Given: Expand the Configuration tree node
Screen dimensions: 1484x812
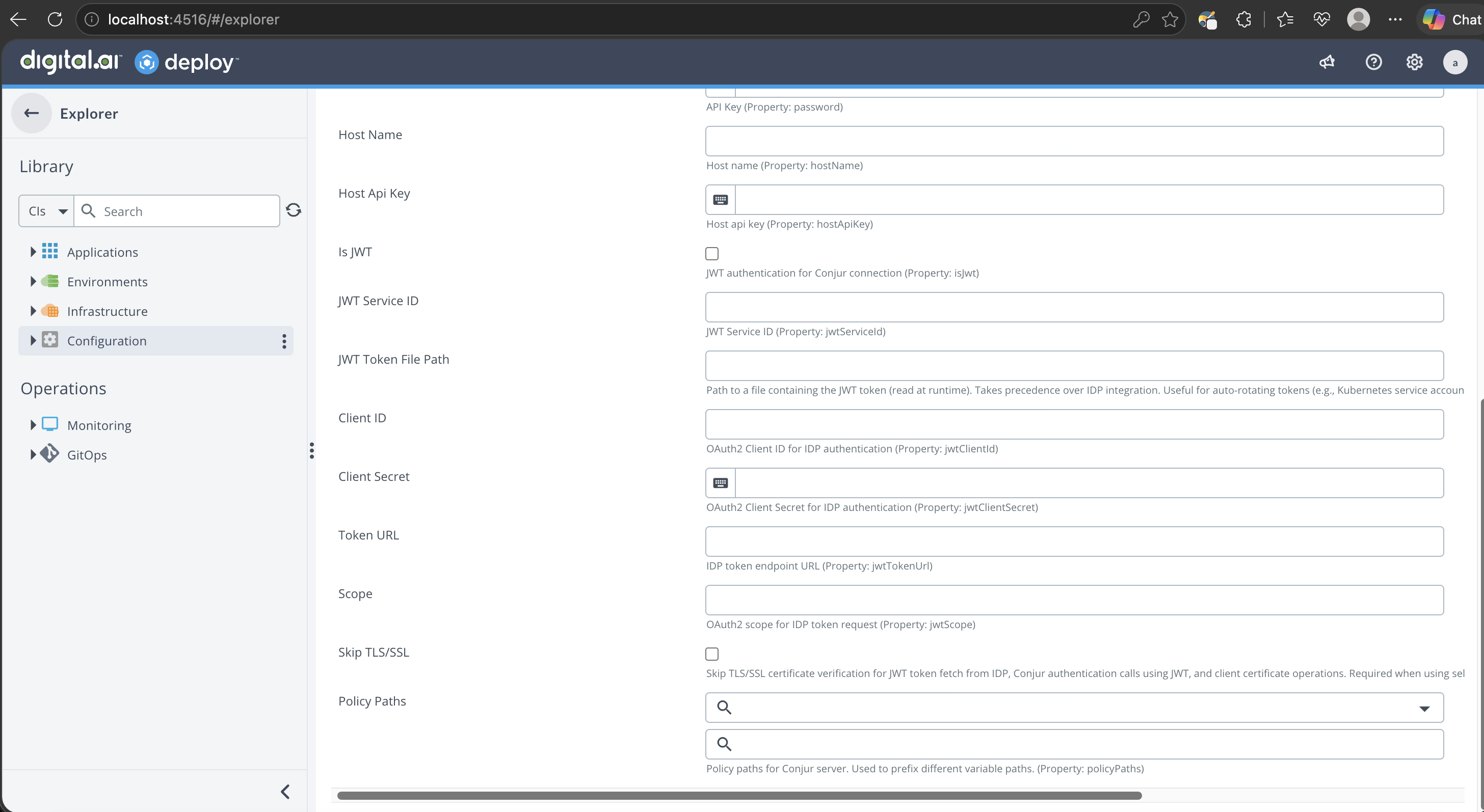Looking at the screenshot, I should coord(33,340).
